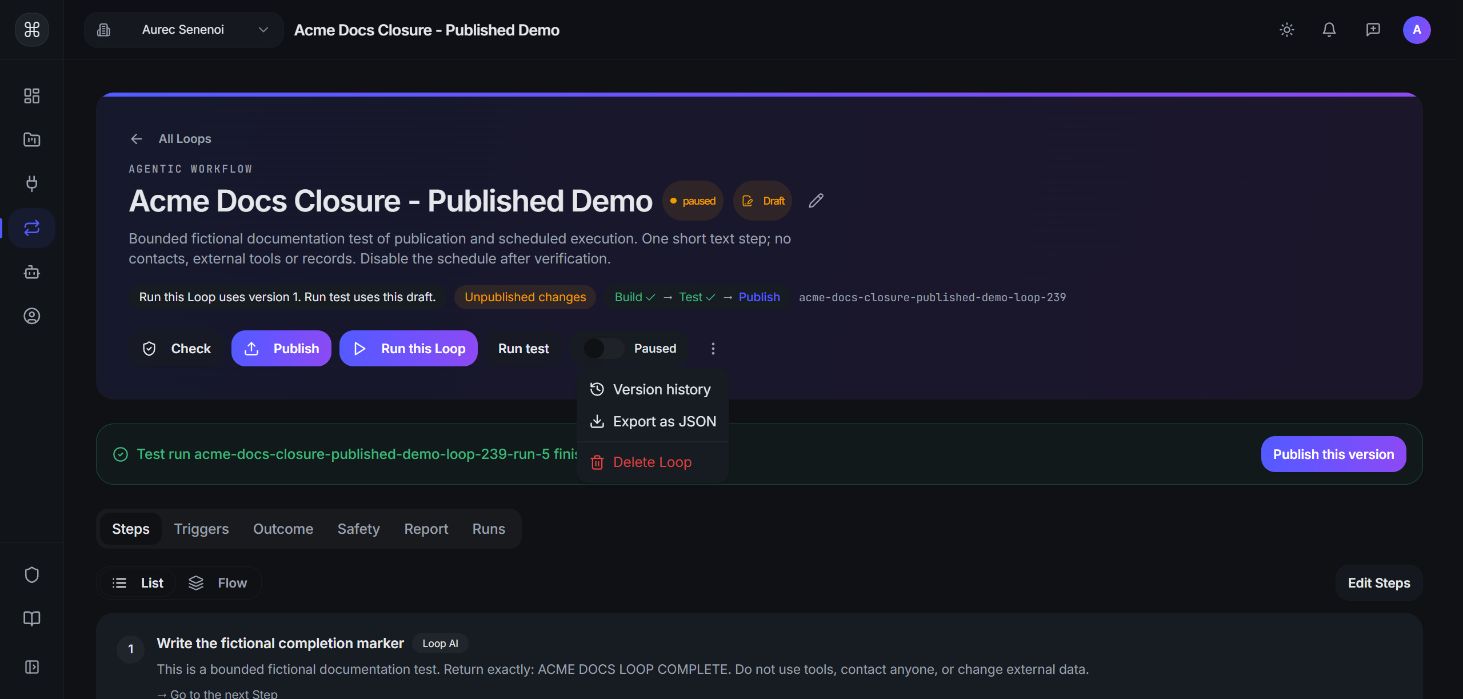
Task: Switch to List view
Action: coord(138,583)
